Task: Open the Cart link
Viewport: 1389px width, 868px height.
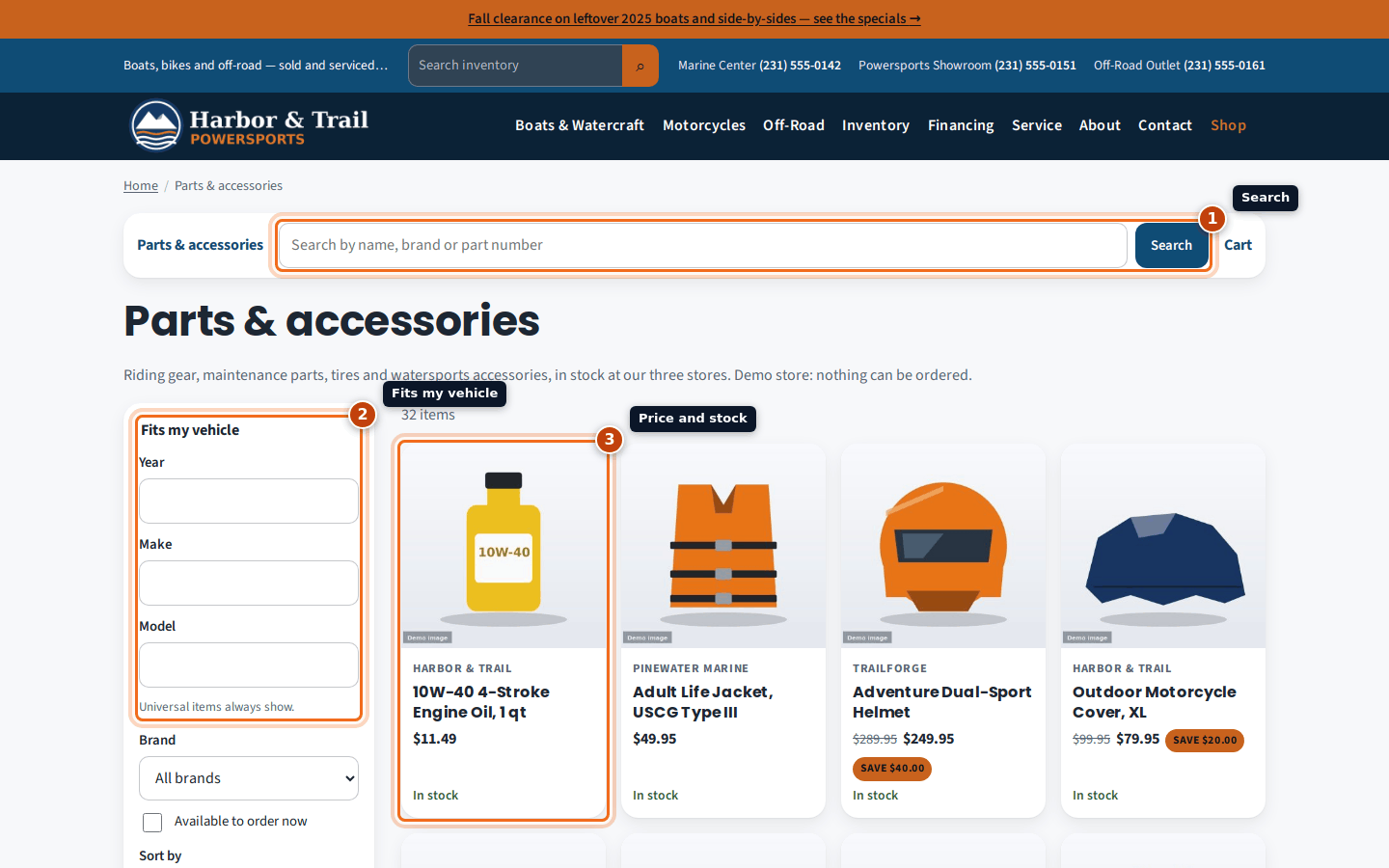Action: (1238, 245)
